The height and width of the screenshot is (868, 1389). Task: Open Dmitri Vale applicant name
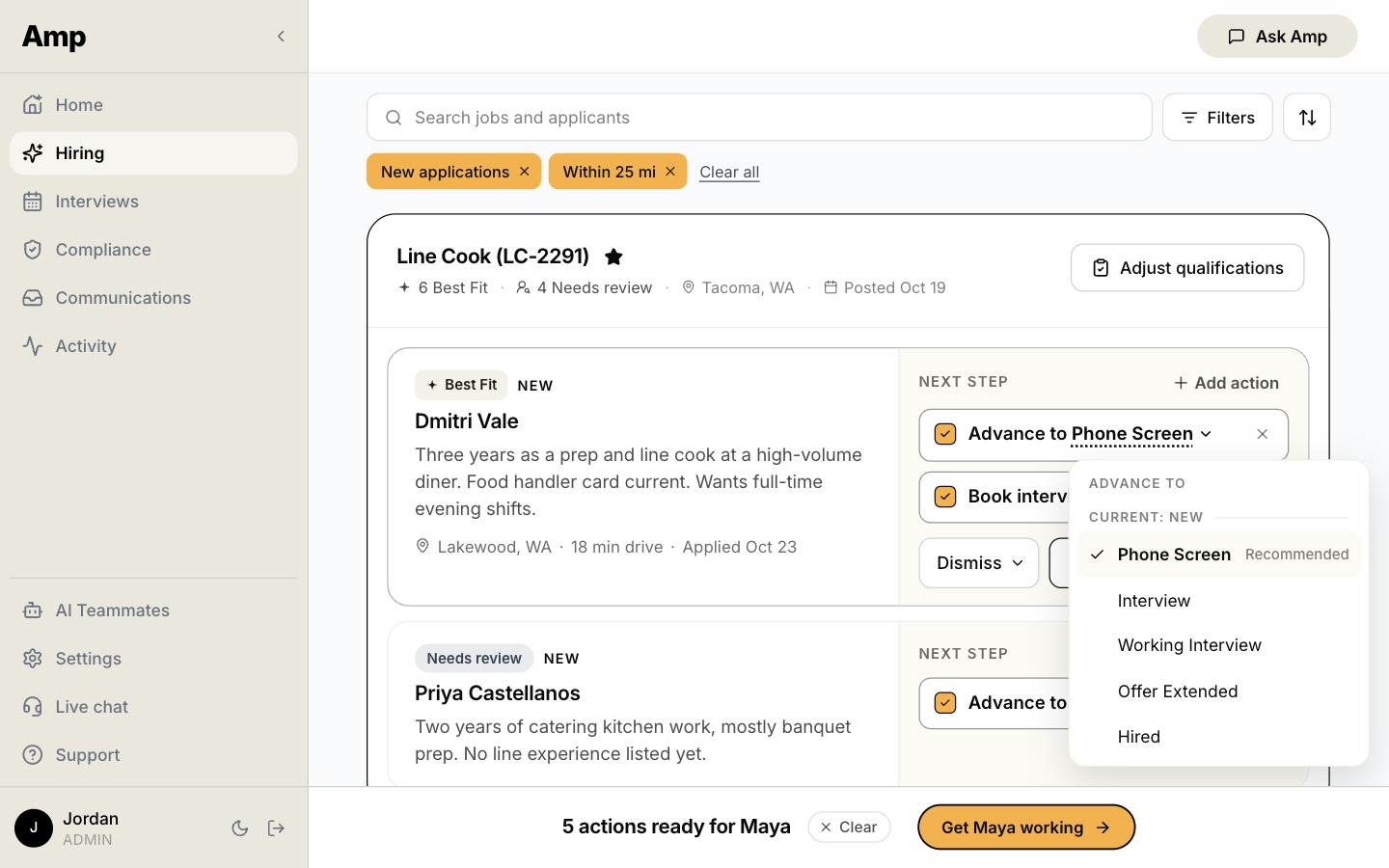tap(467, 421)
